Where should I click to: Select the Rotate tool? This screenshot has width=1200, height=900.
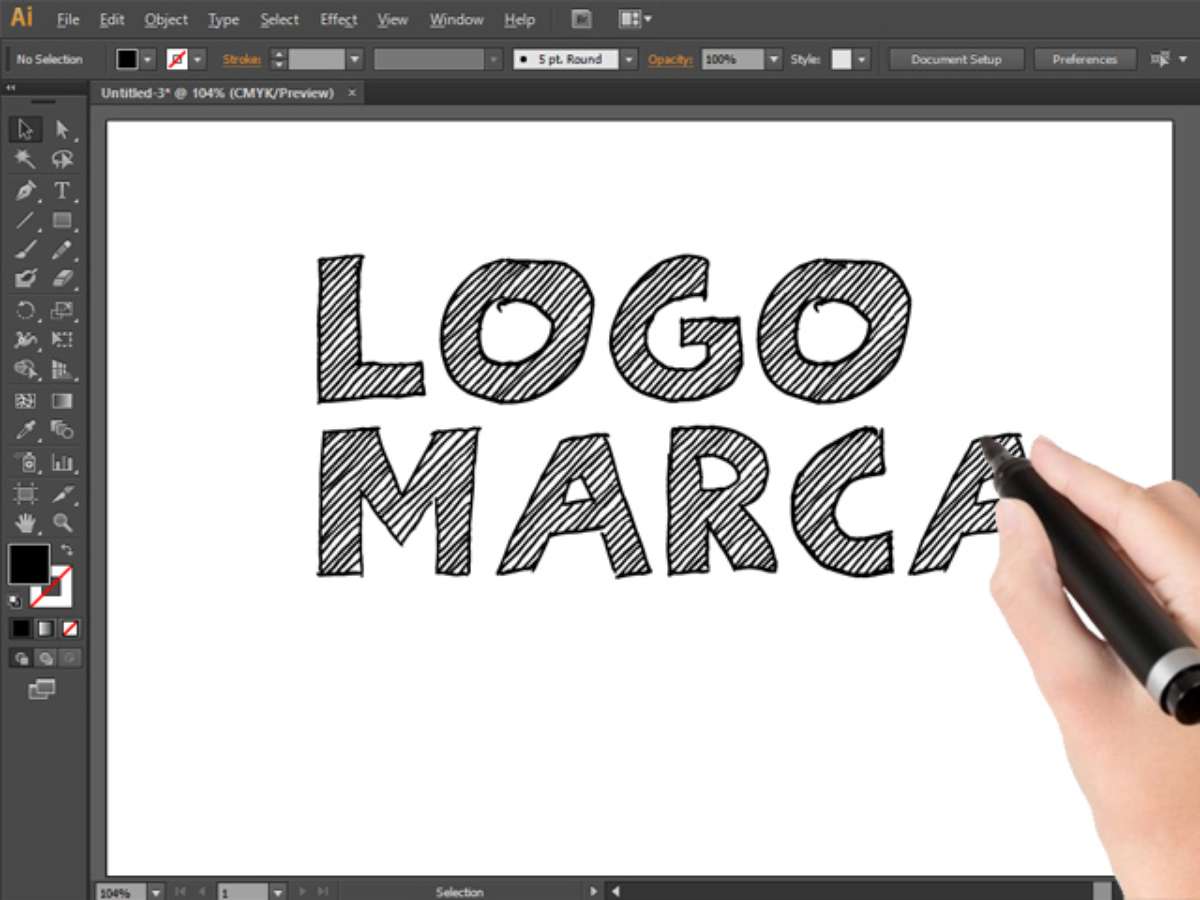point(26,310)
